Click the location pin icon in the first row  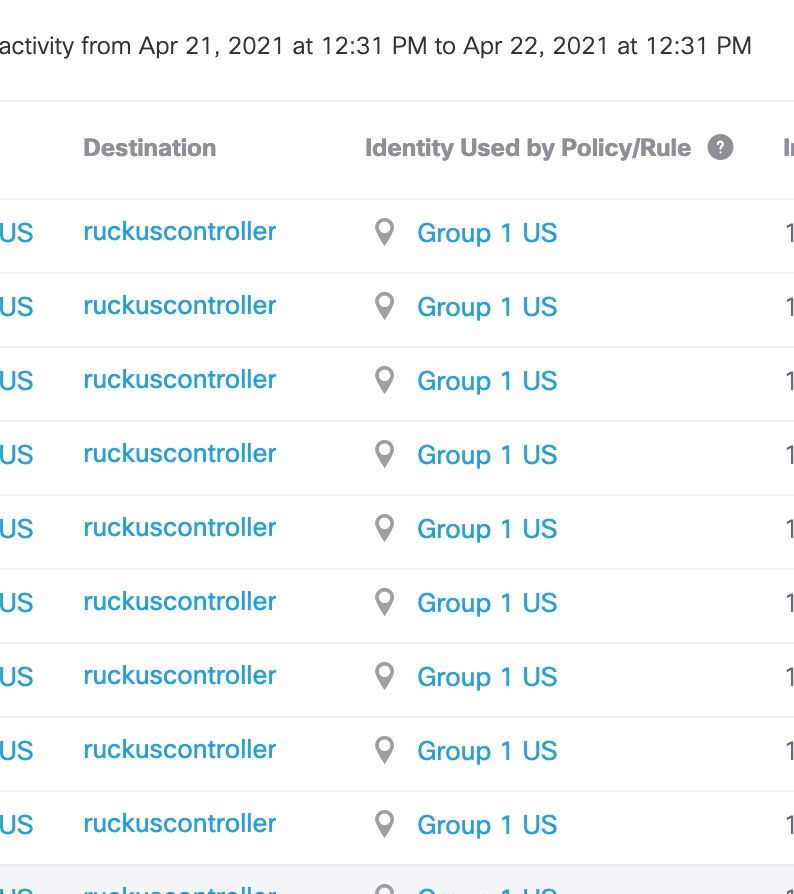point(384,233)
